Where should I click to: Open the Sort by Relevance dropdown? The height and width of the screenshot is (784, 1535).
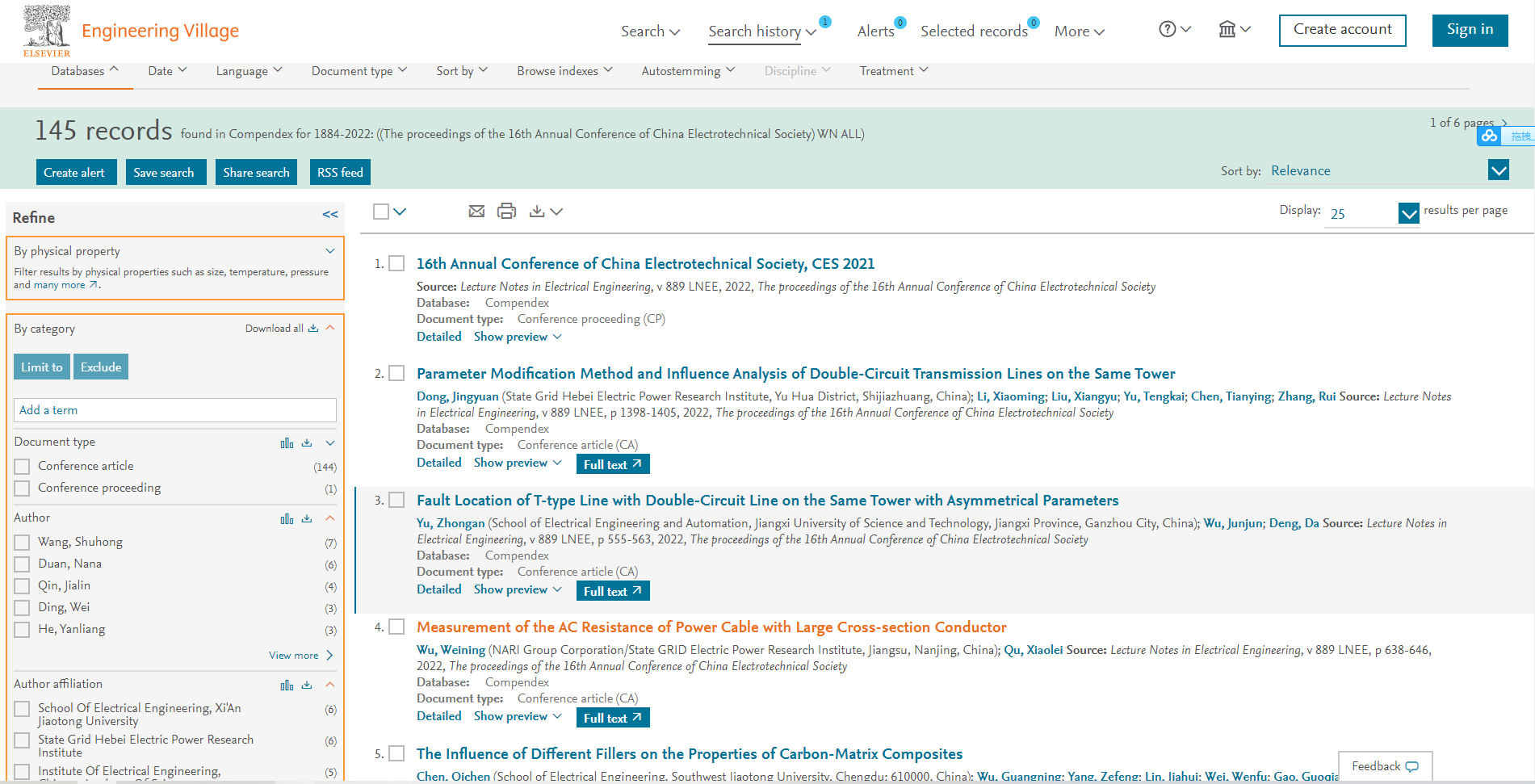tap(1498, 170)
